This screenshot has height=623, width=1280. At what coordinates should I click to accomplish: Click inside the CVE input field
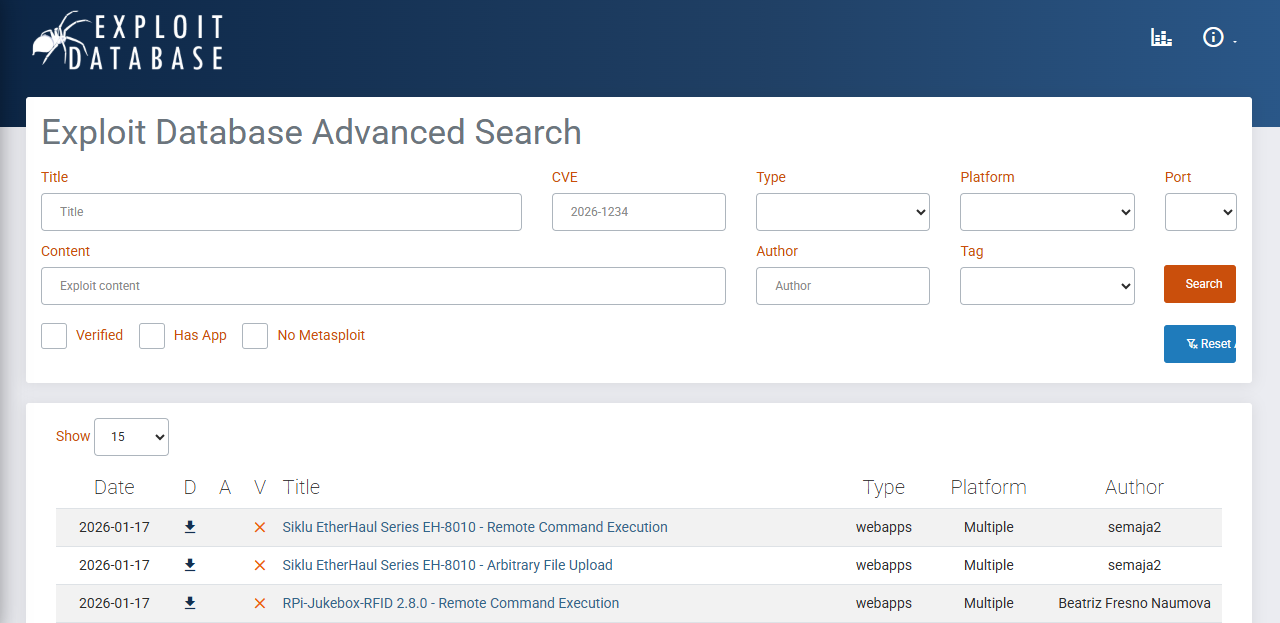(x=638, y=212)
